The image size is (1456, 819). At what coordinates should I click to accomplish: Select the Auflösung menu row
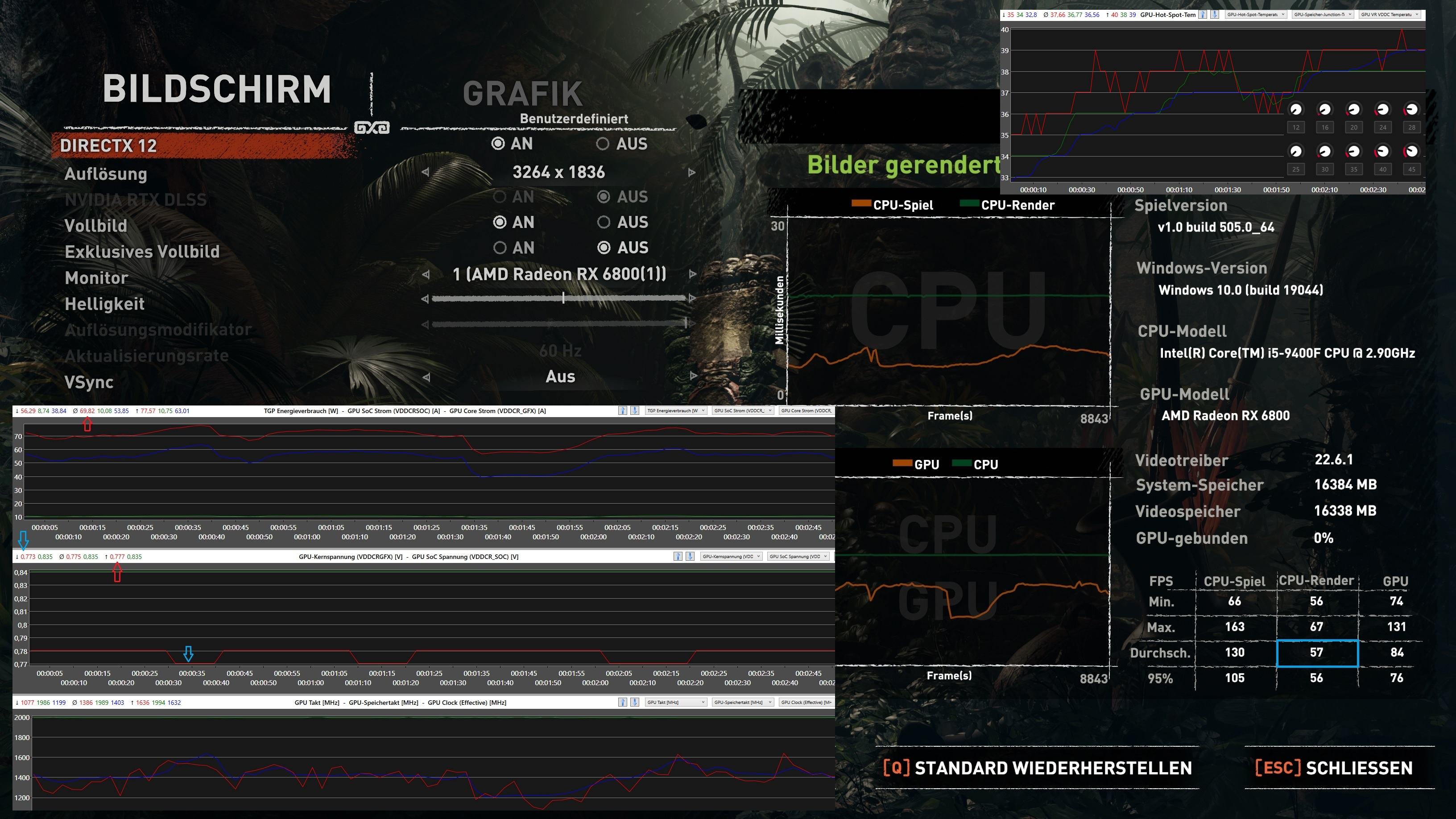106,174
